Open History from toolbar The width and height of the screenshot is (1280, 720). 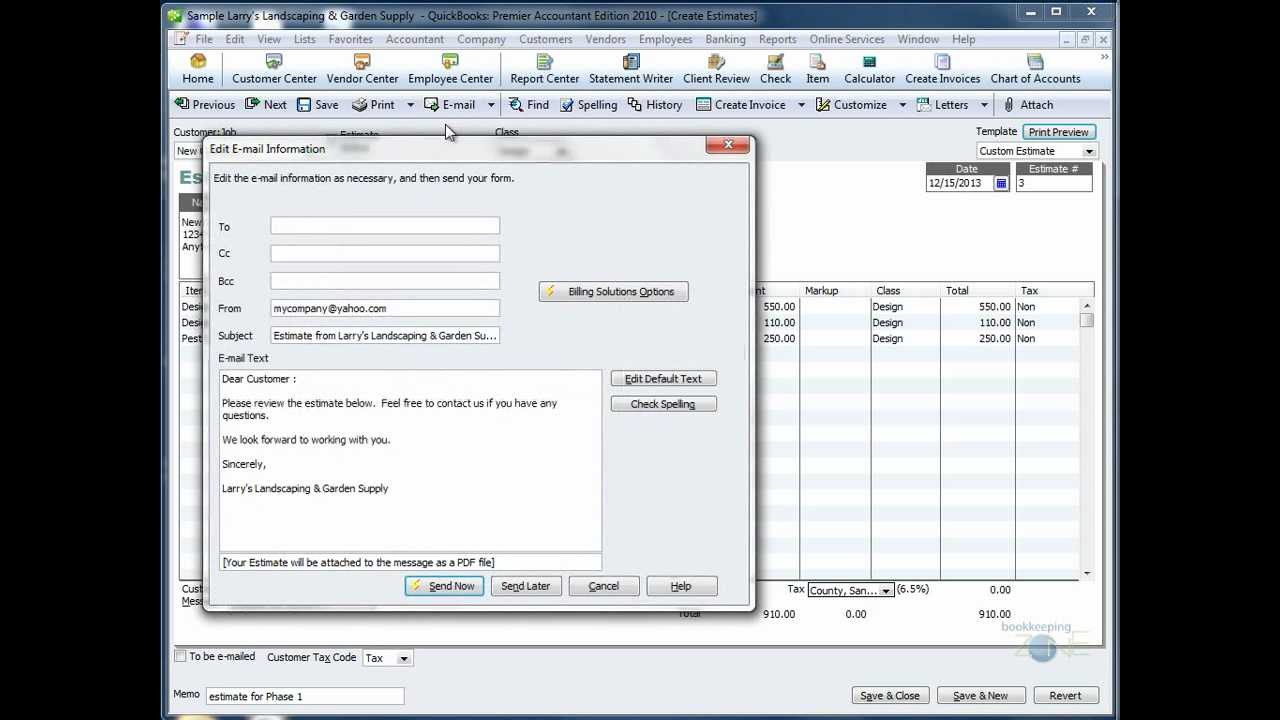coord(655,104)
